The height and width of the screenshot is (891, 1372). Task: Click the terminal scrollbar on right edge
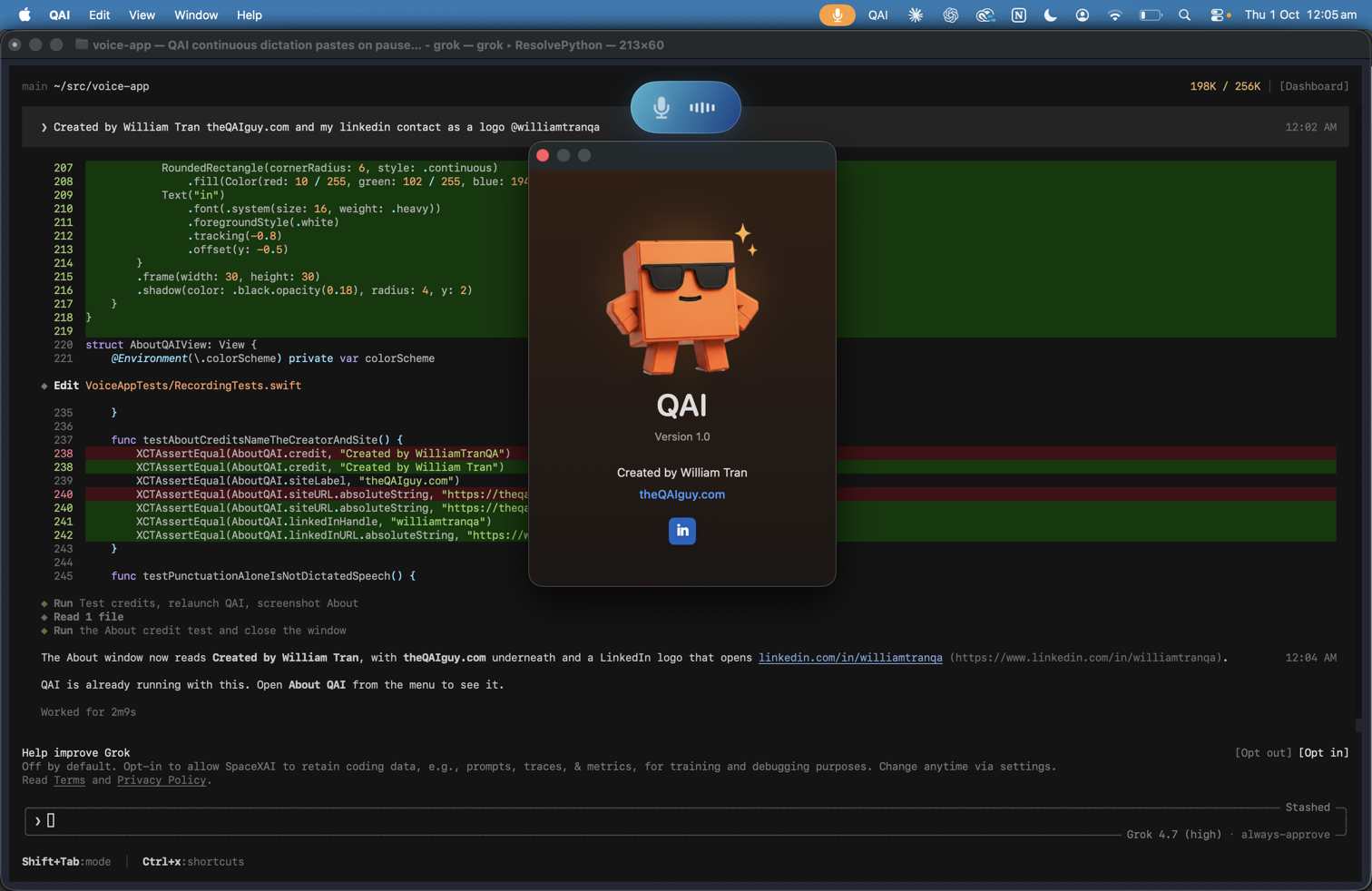click(1358, 725)
